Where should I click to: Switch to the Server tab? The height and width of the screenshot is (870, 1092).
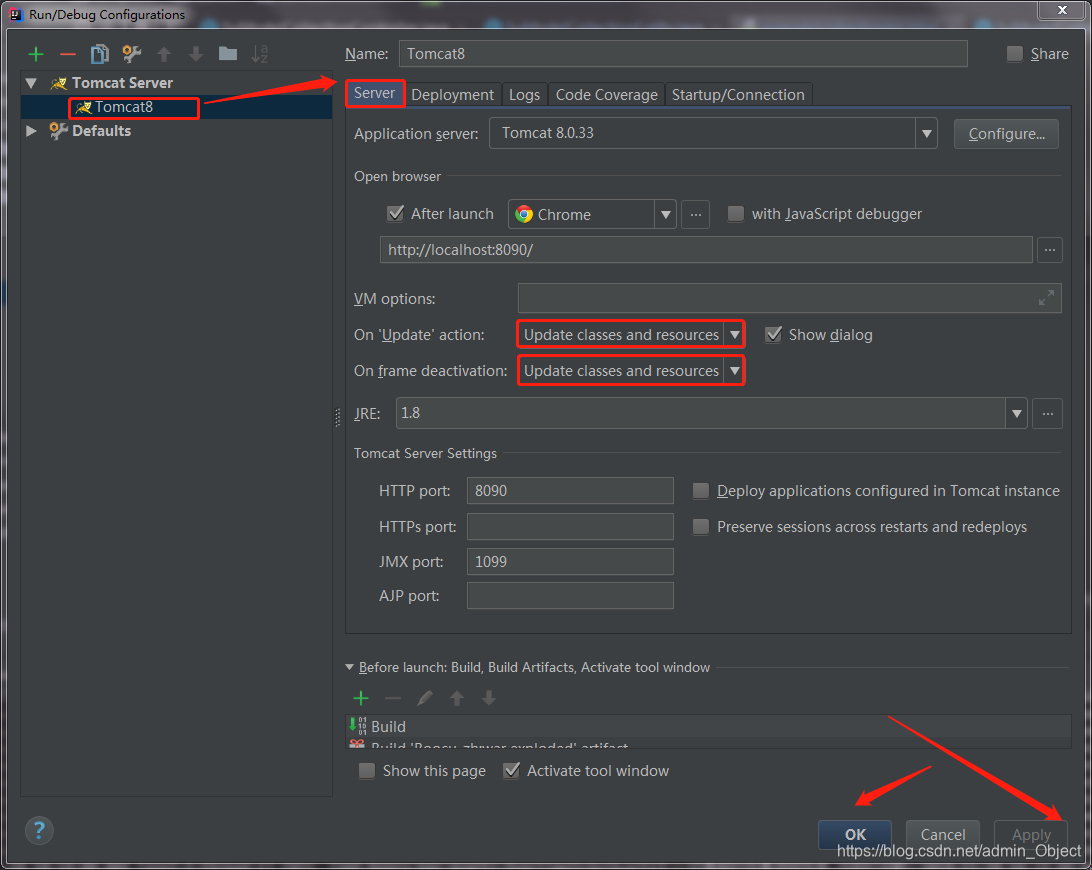pos(374,93)
